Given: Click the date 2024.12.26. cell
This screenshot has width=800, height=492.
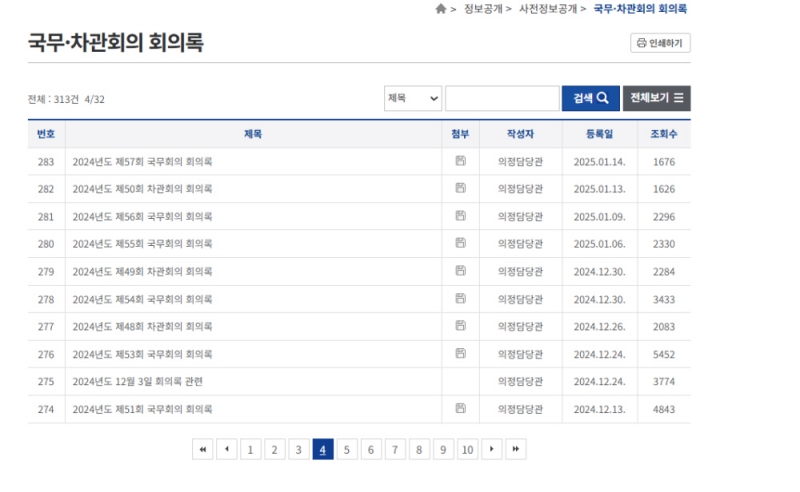Looking at the screenshot, I should point(599,327).
